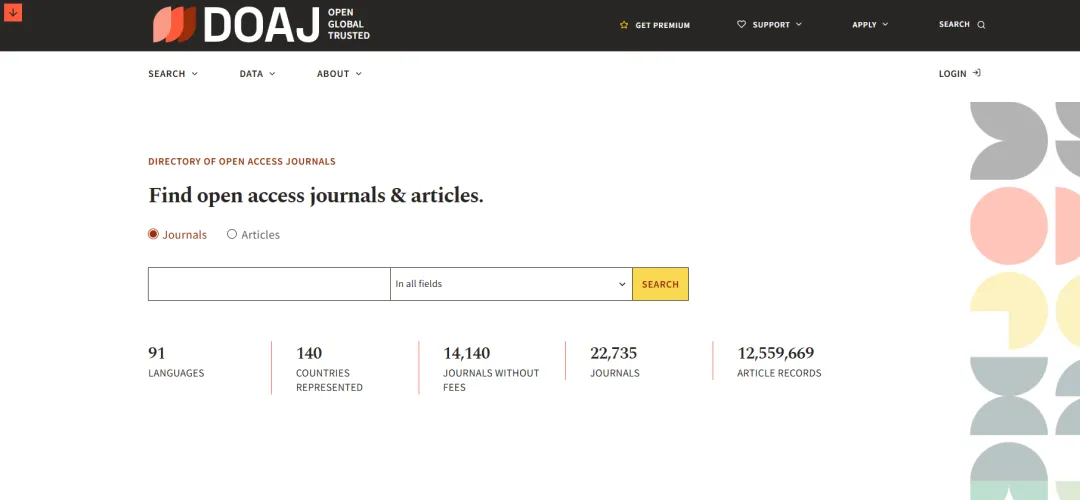Screen dimensions: 1080x500
Task: Click the orange down-arrow icon in corner
Action: click(x=13, y=12)
